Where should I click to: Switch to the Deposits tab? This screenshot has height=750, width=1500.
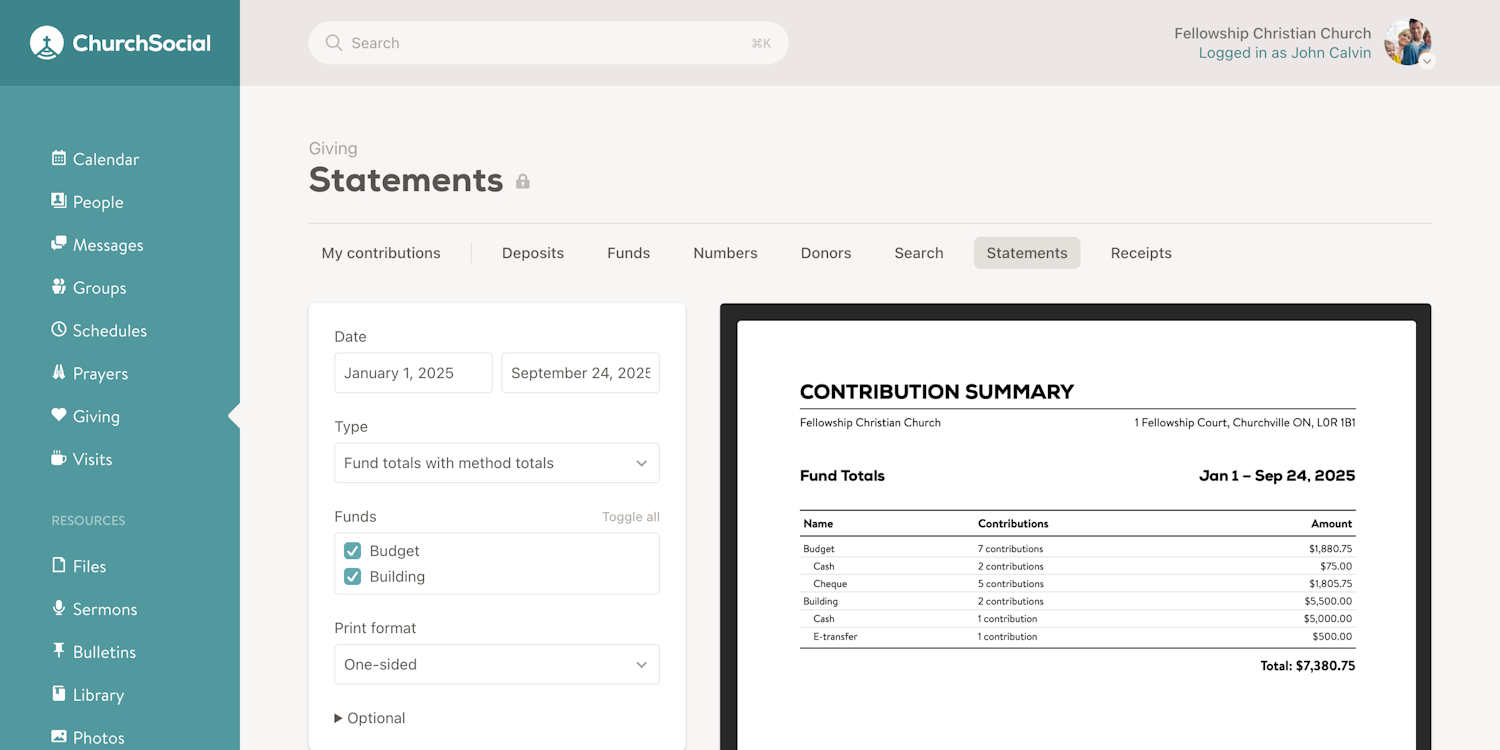tap(532, 253)
